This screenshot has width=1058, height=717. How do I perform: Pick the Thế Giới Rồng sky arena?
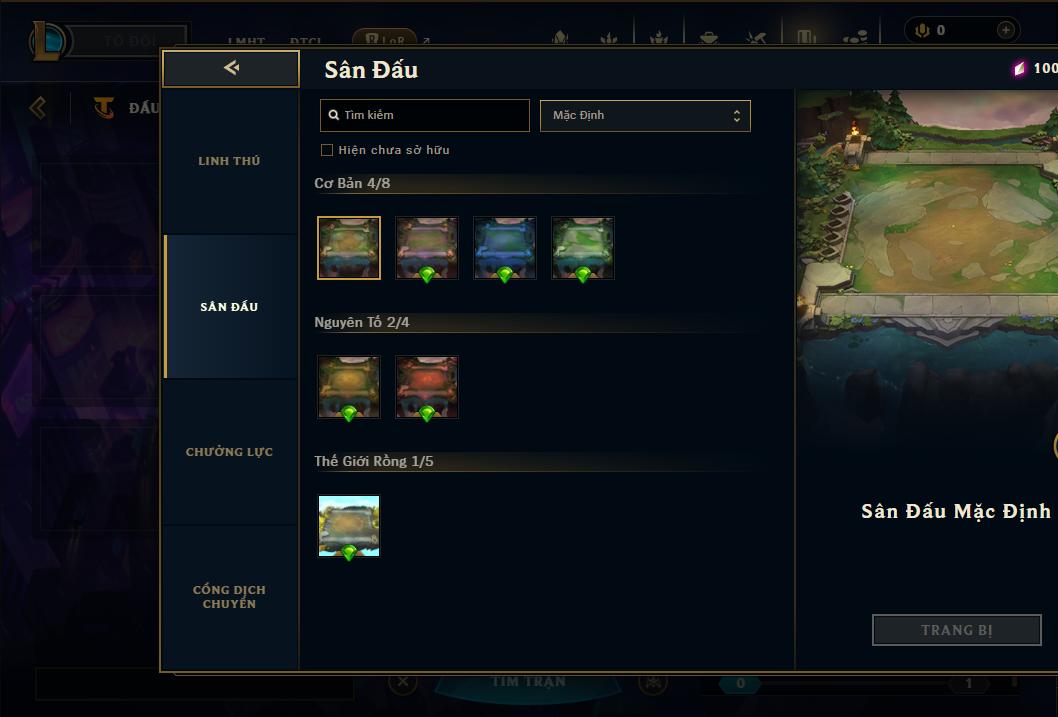349,526
